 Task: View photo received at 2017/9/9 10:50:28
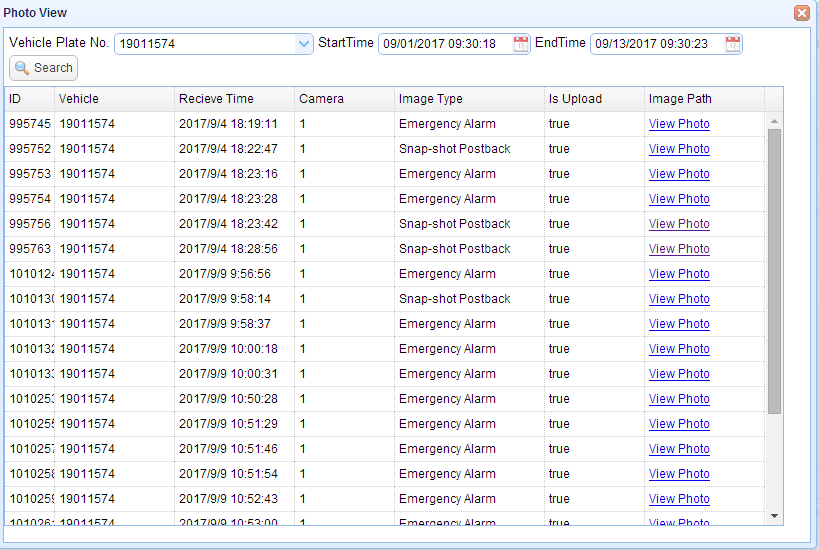point(679,399)
